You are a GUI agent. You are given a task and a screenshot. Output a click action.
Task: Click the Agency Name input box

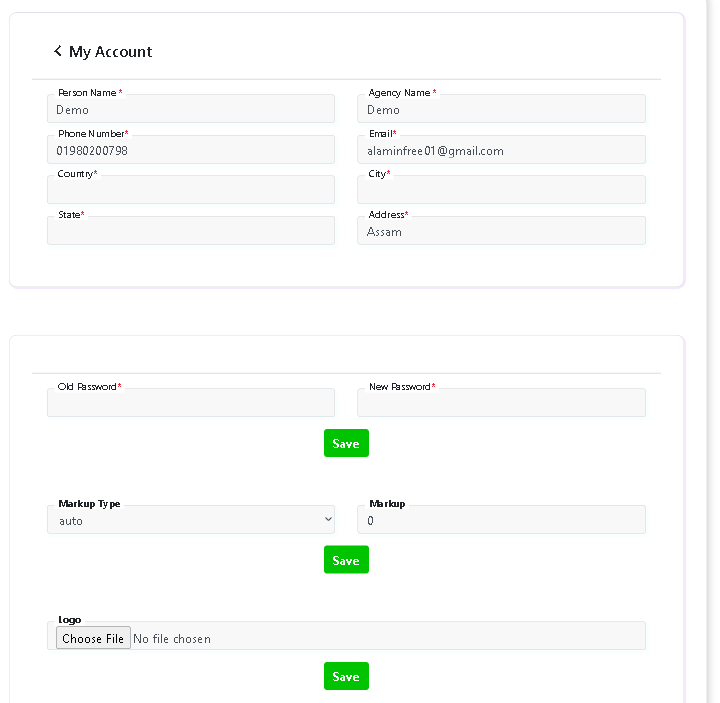(x=500, y=109)
